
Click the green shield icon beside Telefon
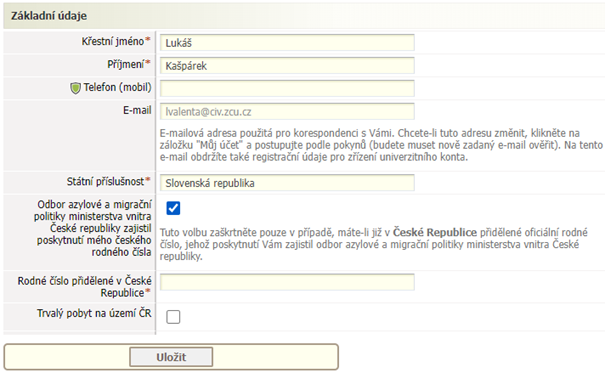click(75, 88)
